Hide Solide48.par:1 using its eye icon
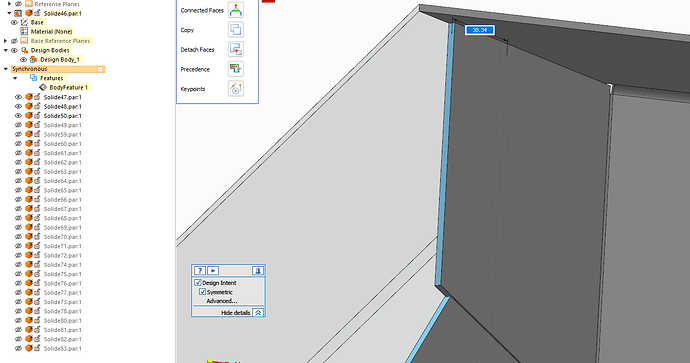 (x=18, y=106)
